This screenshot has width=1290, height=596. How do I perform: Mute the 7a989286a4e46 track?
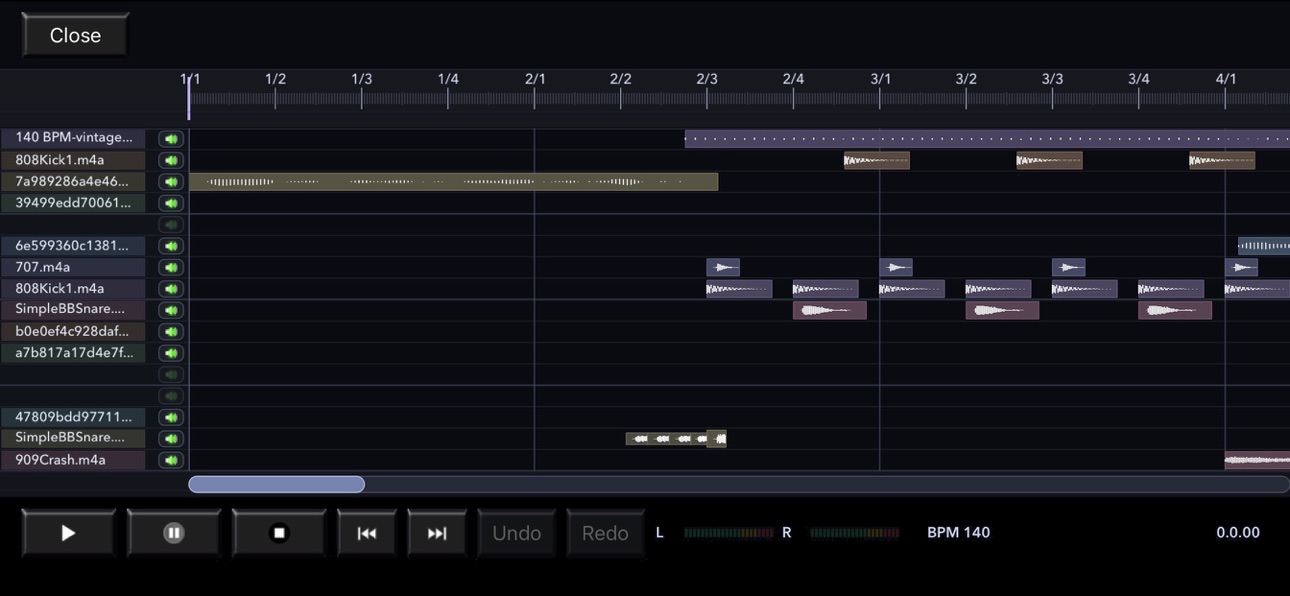pyautogui.click(x=171, y=182)
